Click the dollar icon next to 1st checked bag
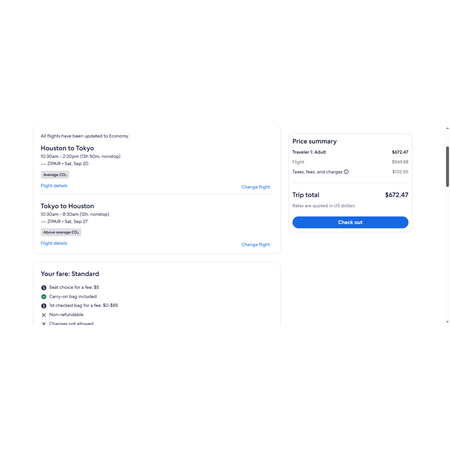Viewport: 450px width, 450px height. (x=44, y=306)
